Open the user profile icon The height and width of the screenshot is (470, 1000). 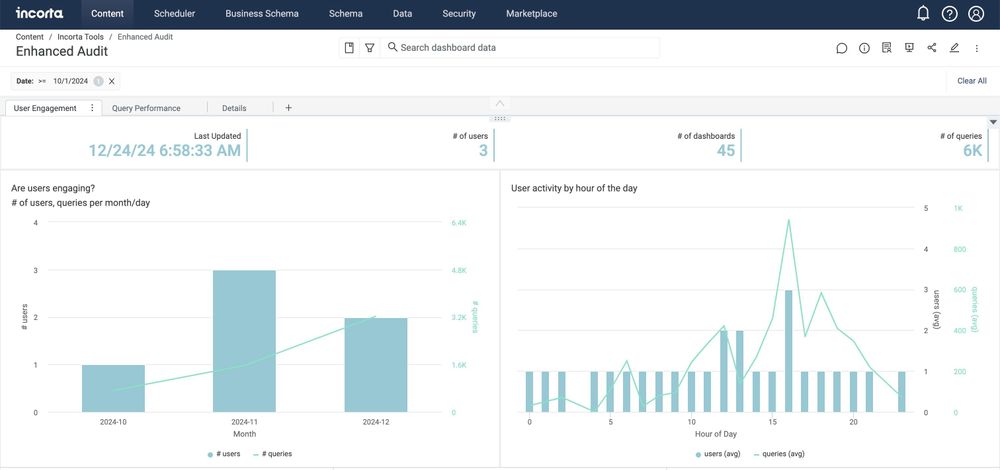tap(976, 13)
